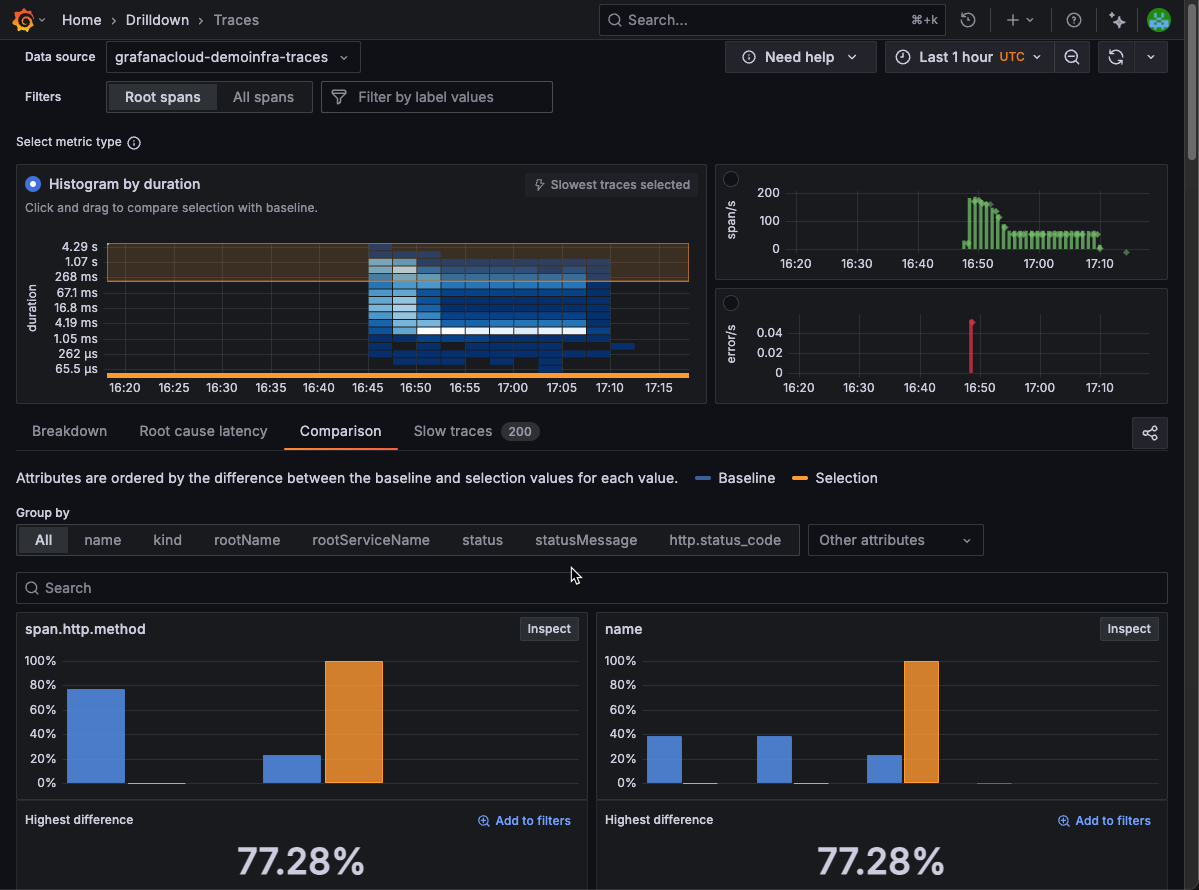Open the refresh interval dropdown arrow
Screen dimensions: 1199x890
point(1150,57)
